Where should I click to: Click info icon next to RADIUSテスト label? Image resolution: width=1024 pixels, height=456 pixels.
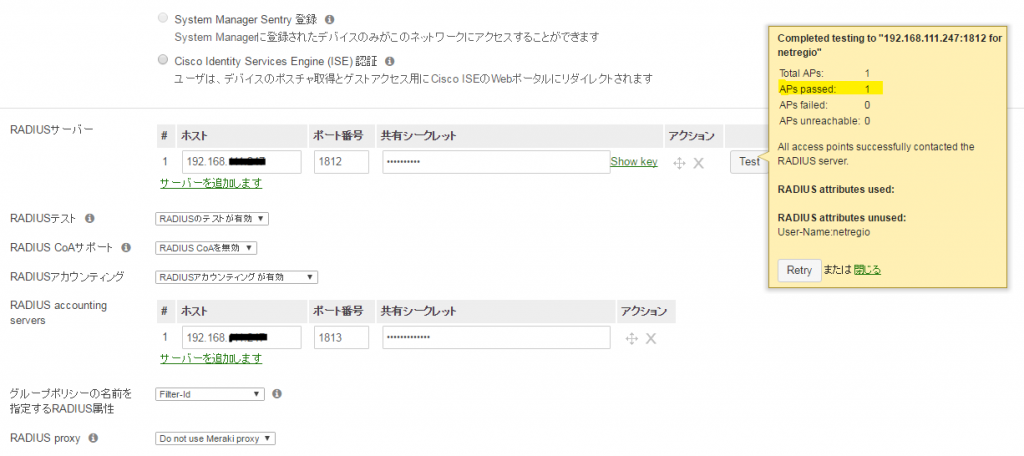(90, 218)
